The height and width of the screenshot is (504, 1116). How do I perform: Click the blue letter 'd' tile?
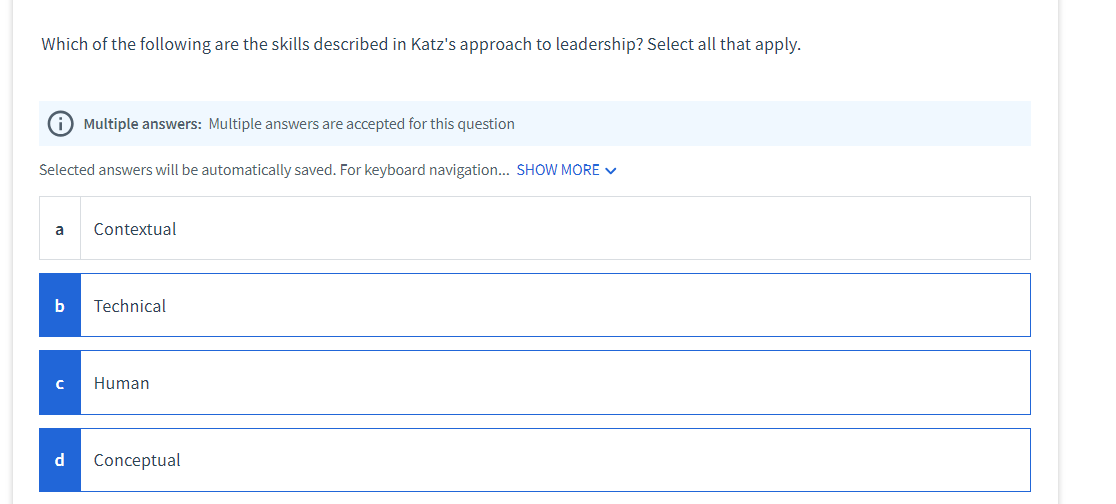point(60,460)
